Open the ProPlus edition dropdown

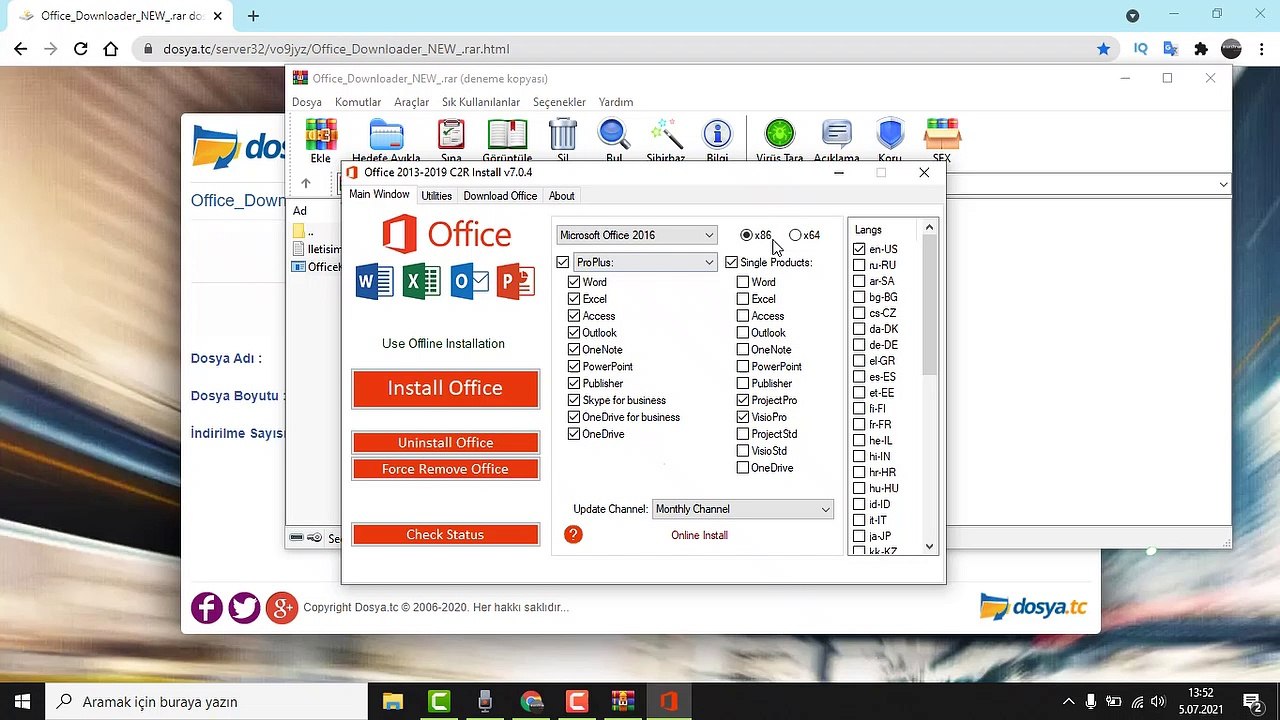pyautogui.click(x=645, y=262)
